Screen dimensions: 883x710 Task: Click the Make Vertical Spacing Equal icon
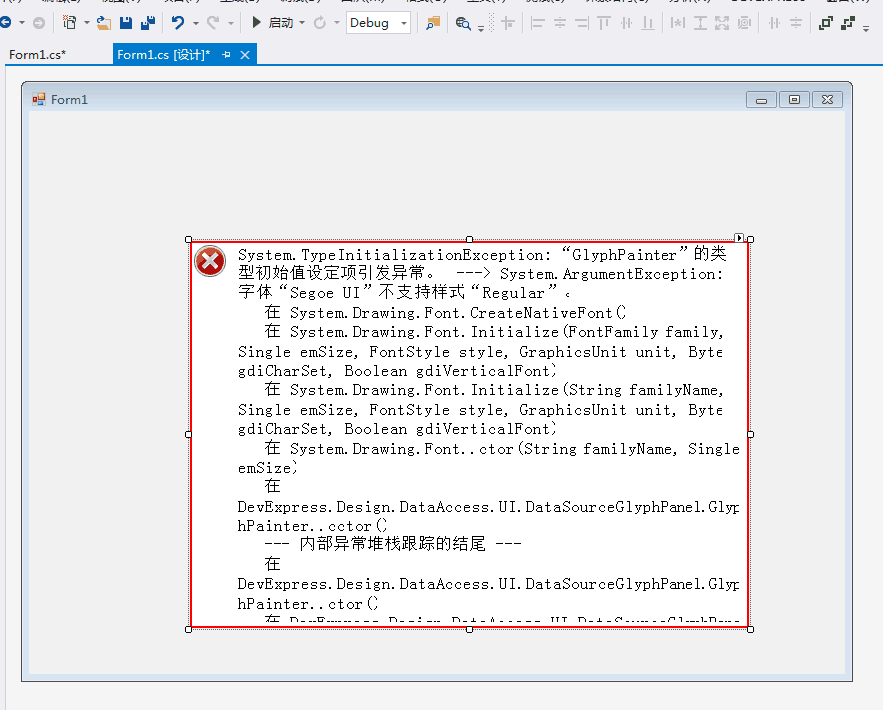[x=796, y=23]
